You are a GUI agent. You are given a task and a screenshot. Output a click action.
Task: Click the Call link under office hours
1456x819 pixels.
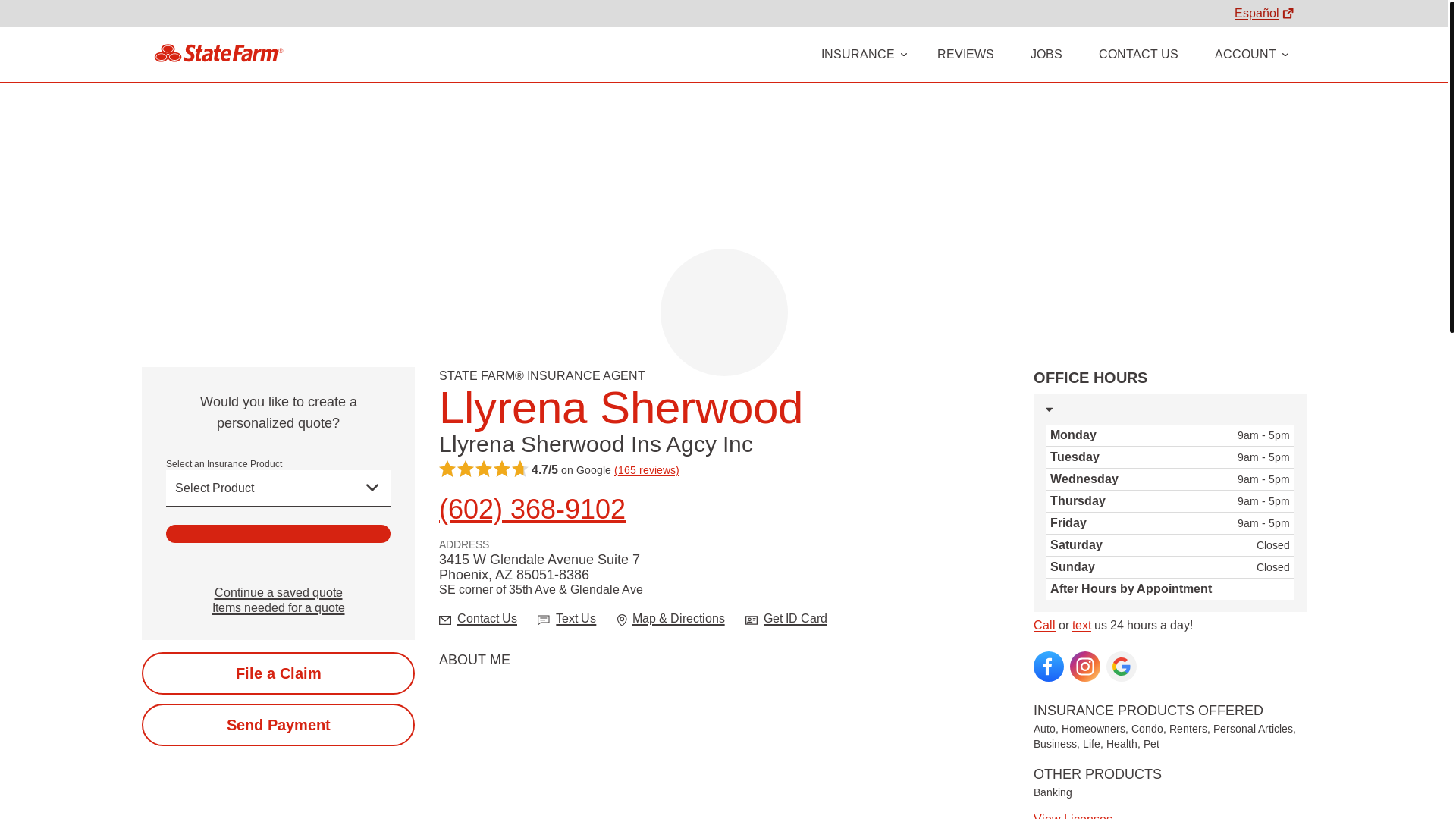(1044, 626)
